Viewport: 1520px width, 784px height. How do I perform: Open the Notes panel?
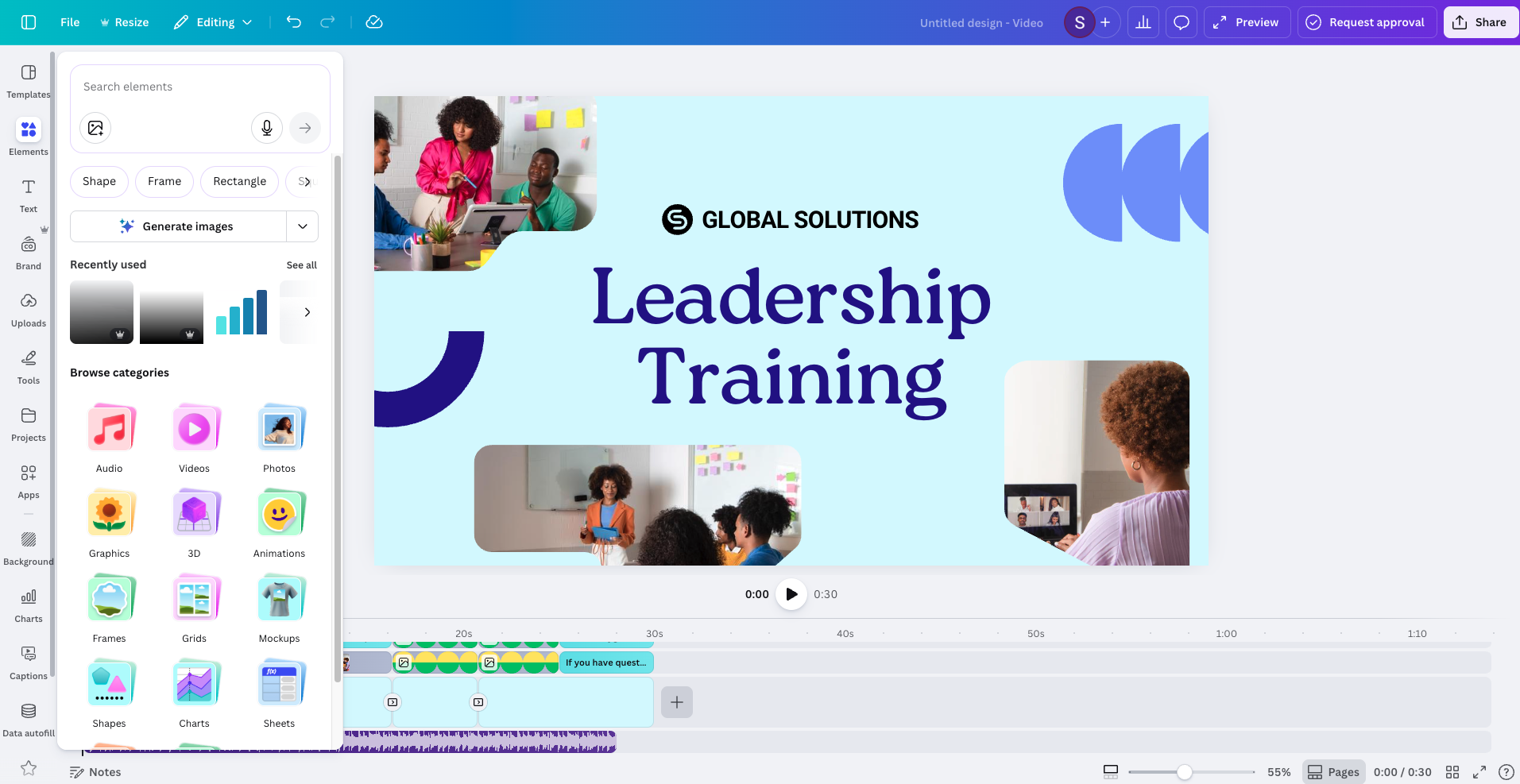coord(95,772)
